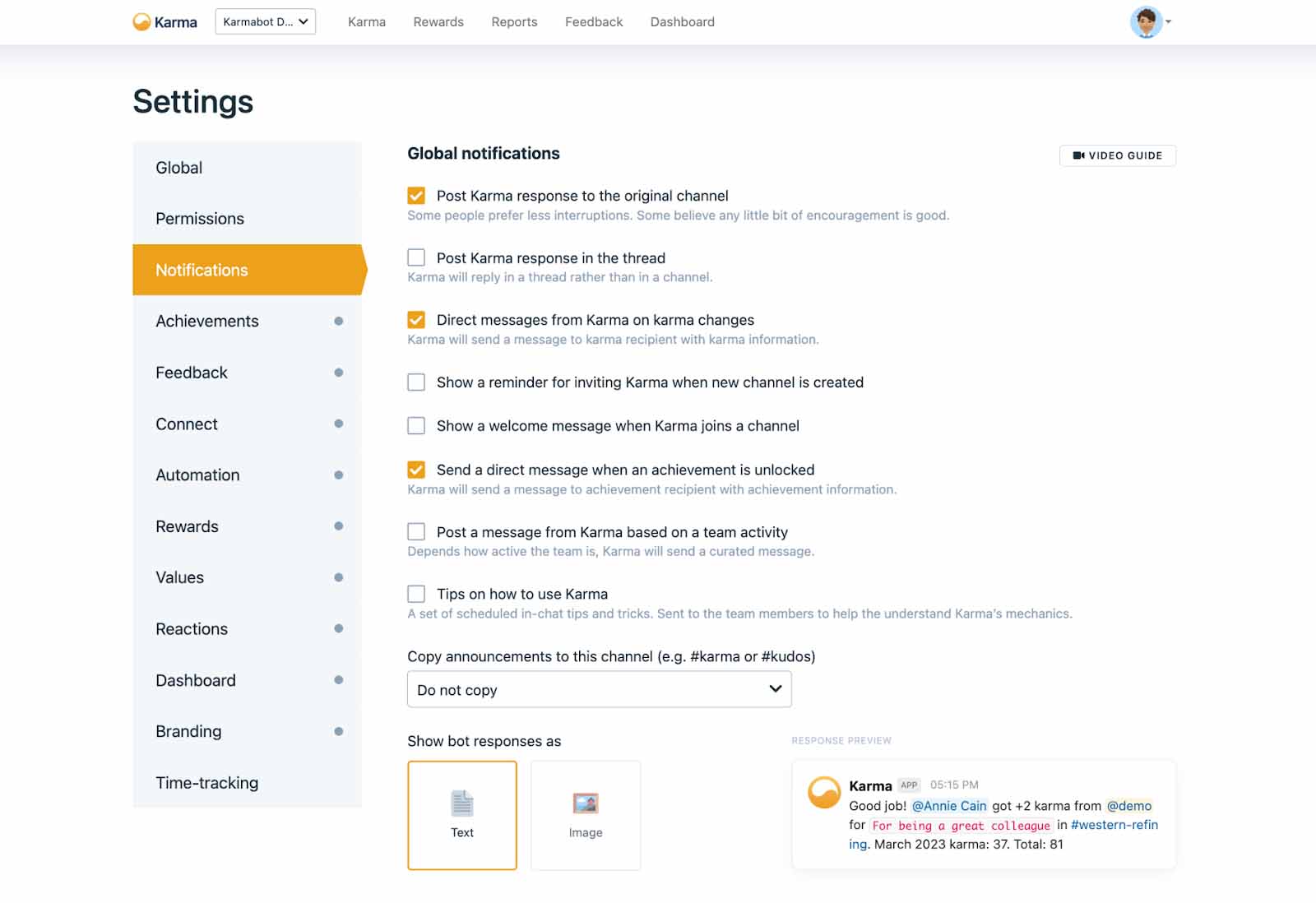The height and width of the screenshot is (903, 1316).
Task: Switch to the Time-tracking settings tab
Action: [207, 782]
